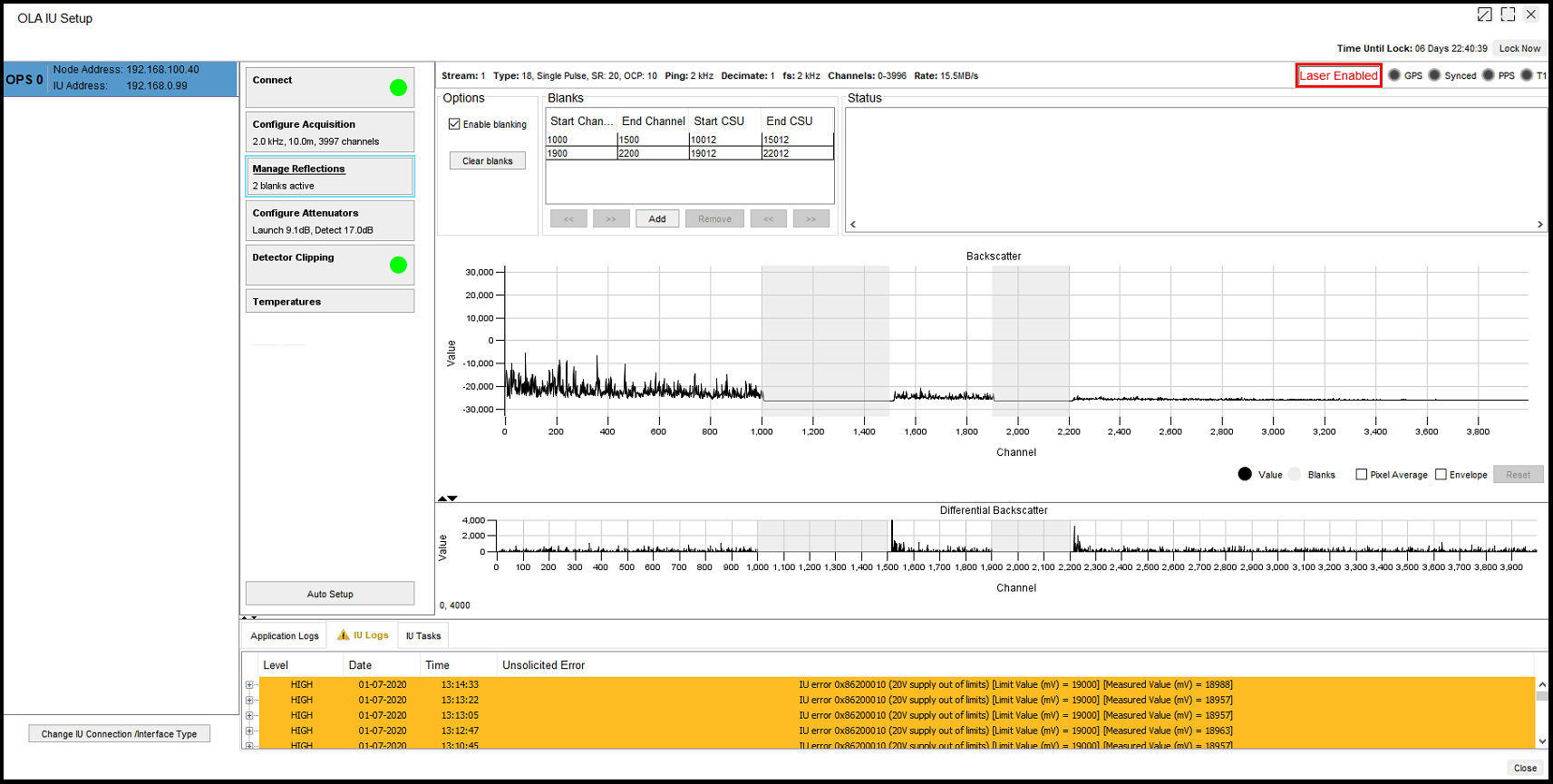Click the Clear blanks button
The image size is (1553, 784).
(x=488, y=161)
